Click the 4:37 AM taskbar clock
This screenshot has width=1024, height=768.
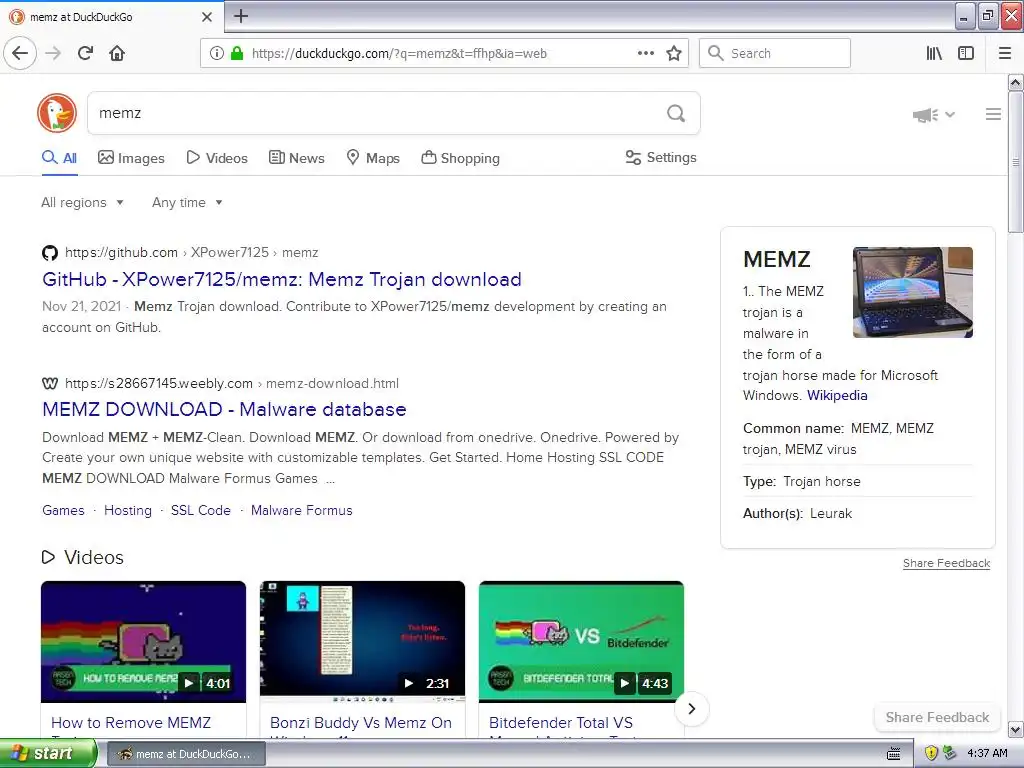987,754
